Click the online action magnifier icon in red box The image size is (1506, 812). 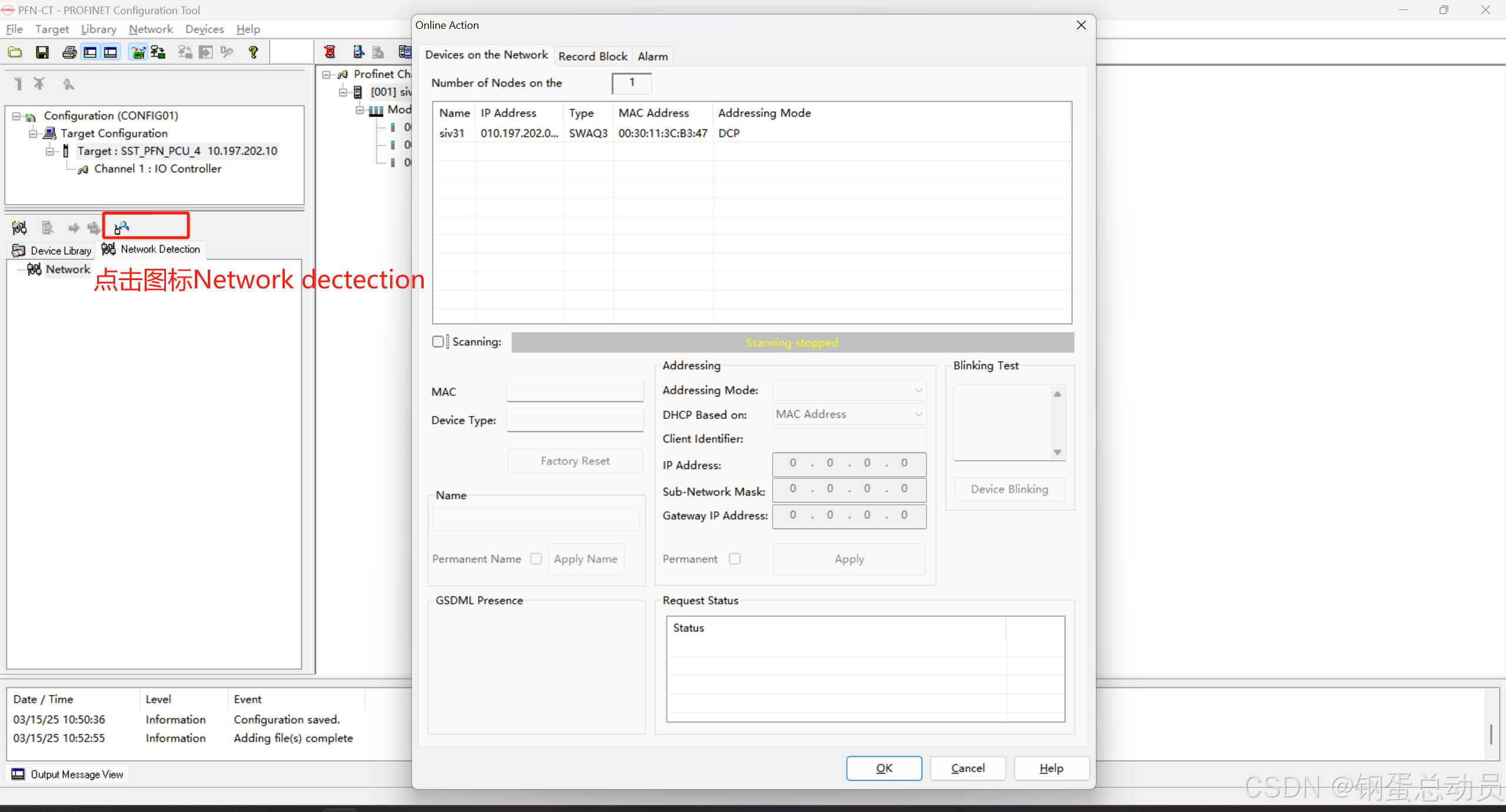(x=122, y=227)
